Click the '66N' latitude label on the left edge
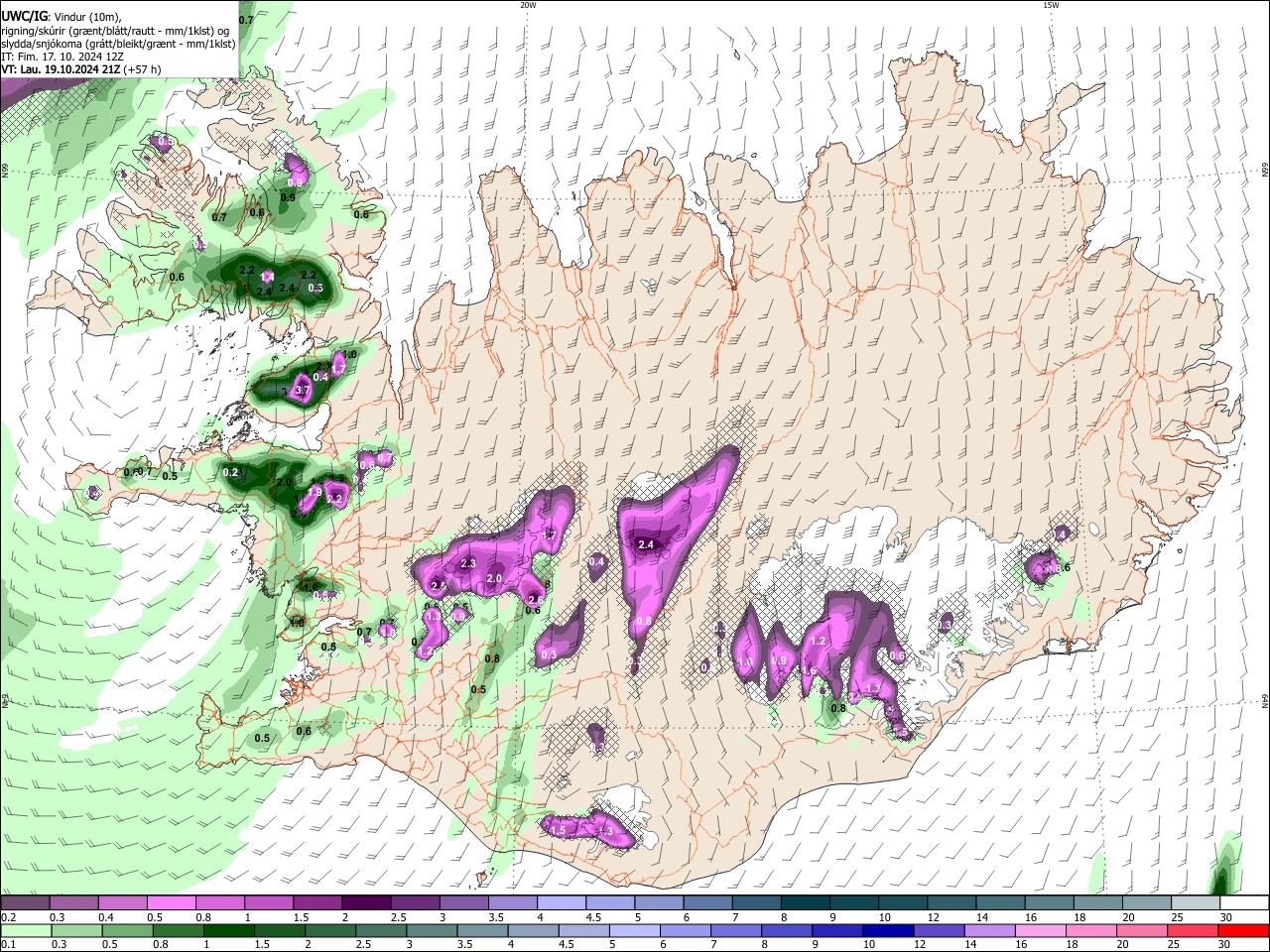This screenshot has height=952, width=1270. pyautogui.click(x=5, y=171)
